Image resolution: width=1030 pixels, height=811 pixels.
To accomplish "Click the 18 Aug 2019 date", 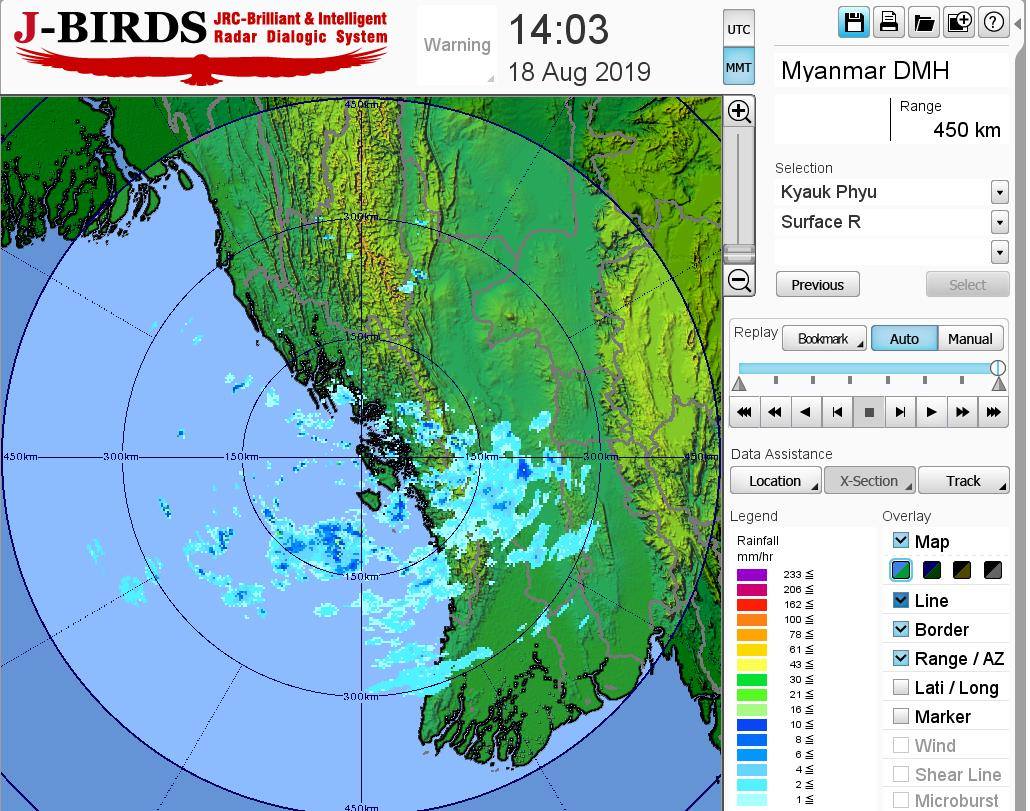I will tap(579, 72).
